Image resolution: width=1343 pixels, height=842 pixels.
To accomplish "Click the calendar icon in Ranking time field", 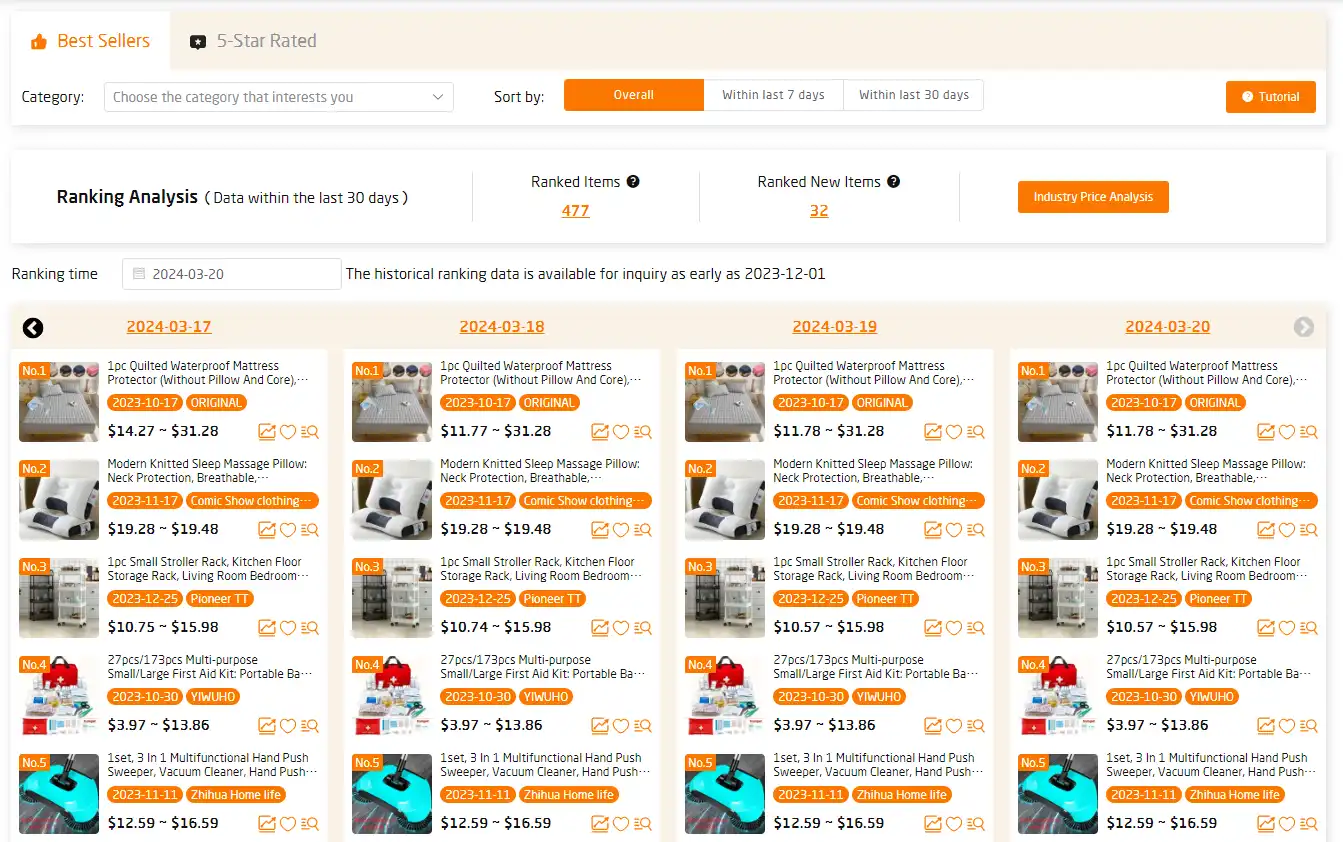I will click(x=137, y=273).
